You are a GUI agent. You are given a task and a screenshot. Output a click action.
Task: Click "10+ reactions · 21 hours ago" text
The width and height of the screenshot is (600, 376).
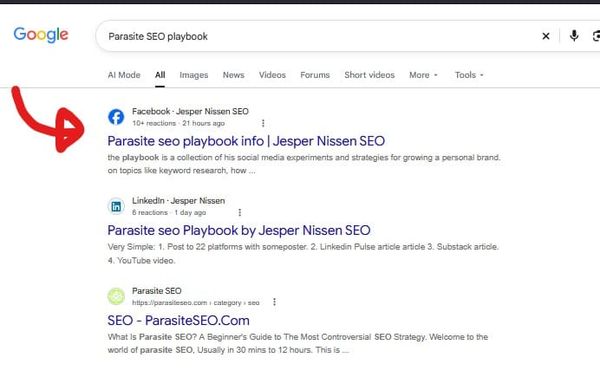coord(178,123)
